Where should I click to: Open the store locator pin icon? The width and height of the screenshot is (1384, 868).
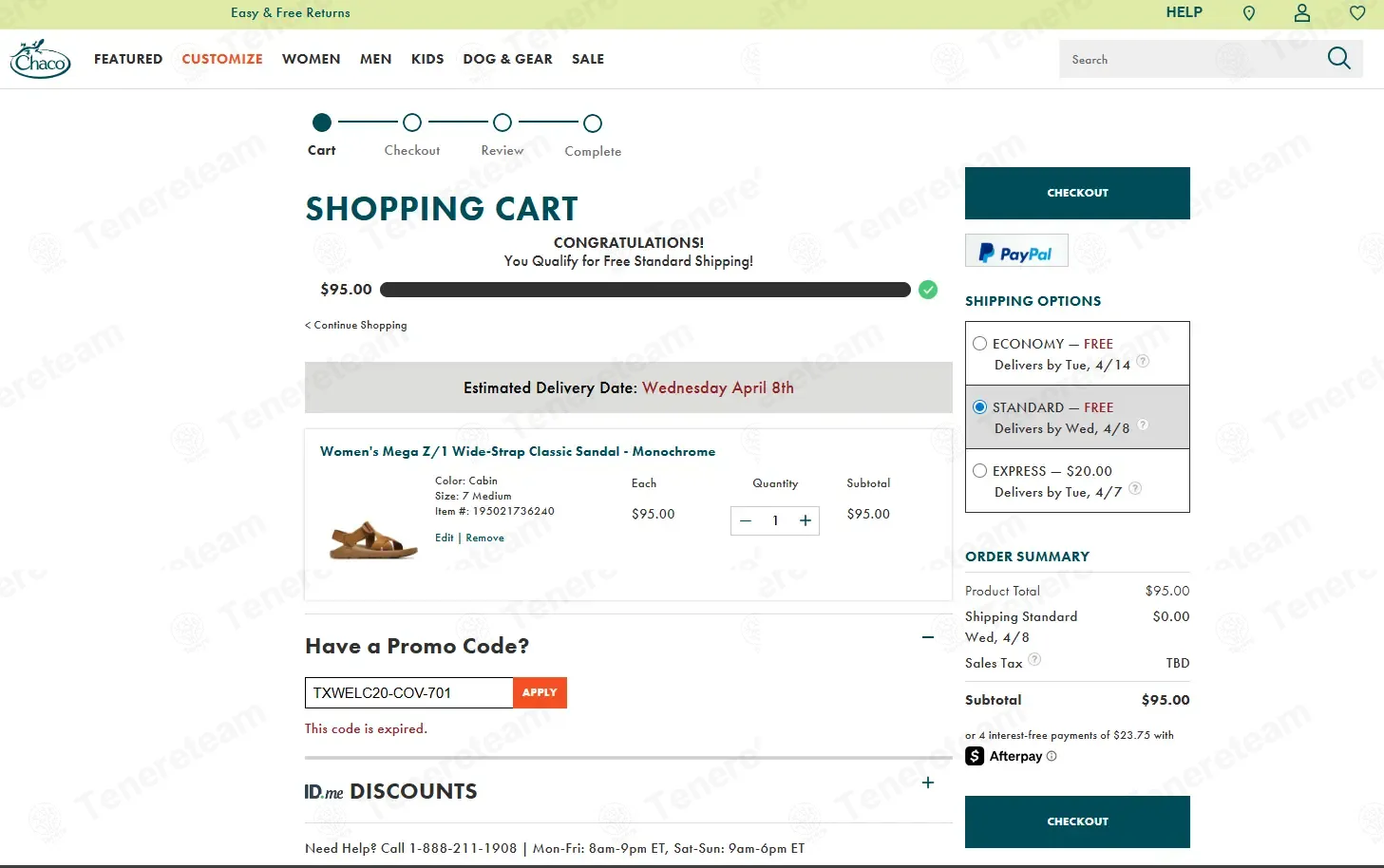tap(1249, 13)
